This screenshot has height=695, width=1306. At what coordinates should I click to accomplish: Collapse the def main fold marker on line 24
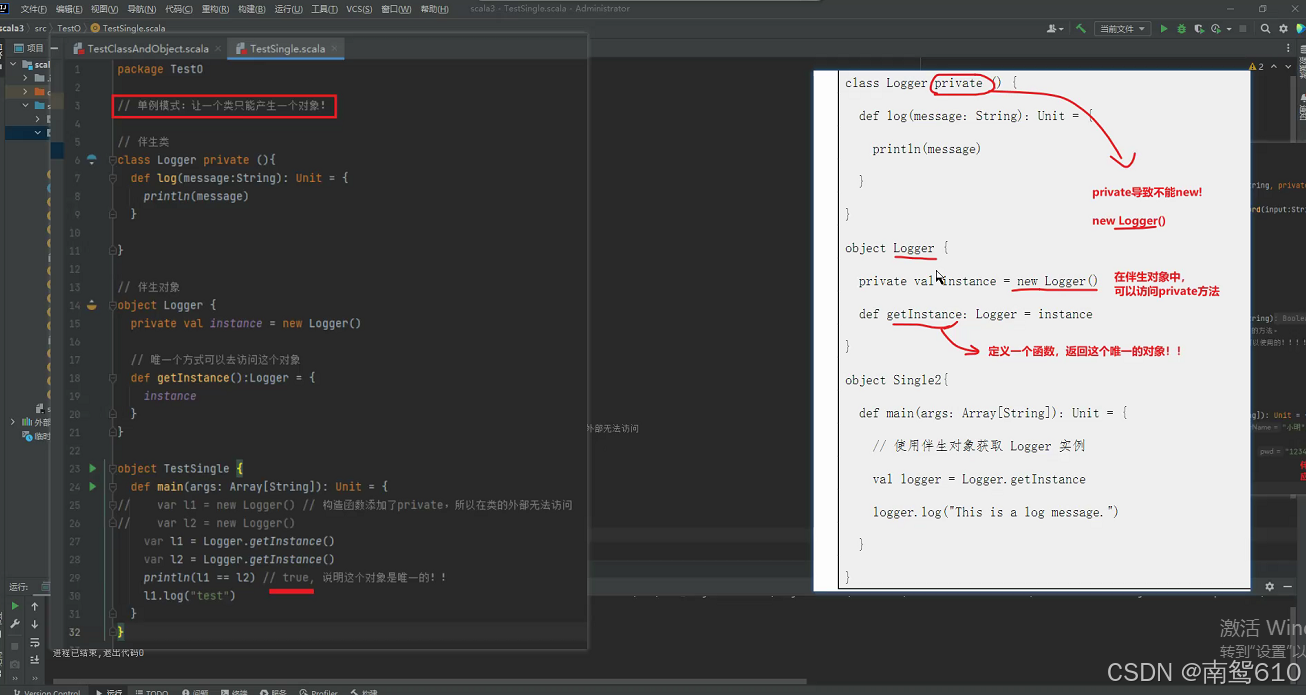[114, 487]
